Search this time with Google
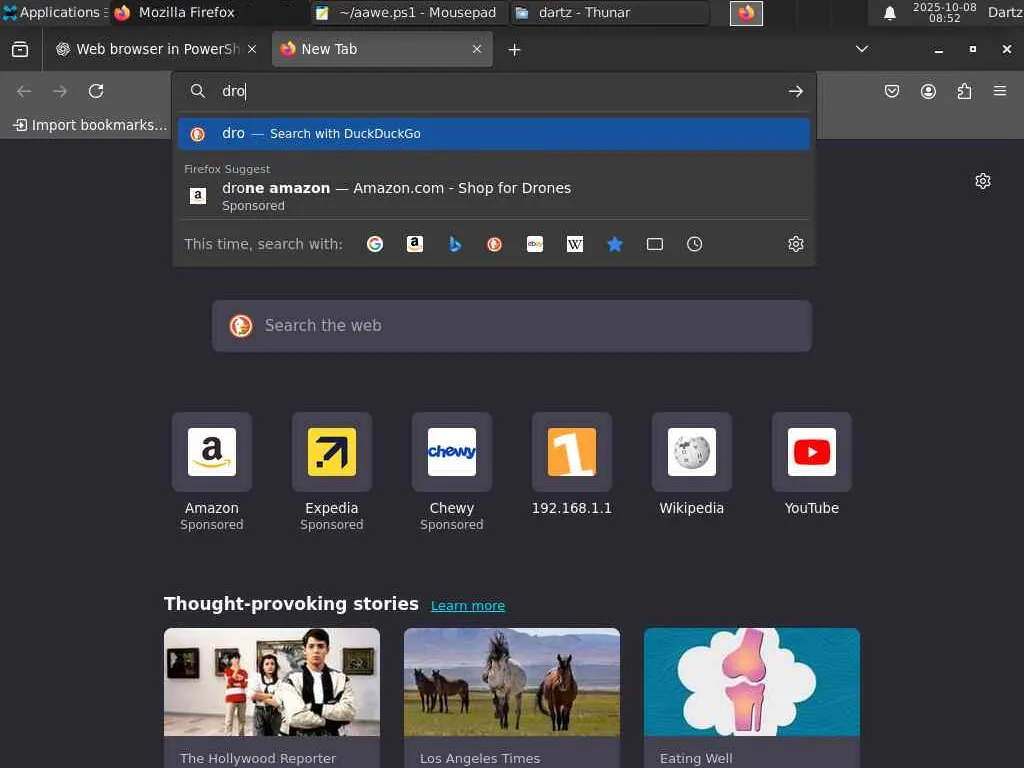Viewport: 1024px width, 768px height. point(375,244)
